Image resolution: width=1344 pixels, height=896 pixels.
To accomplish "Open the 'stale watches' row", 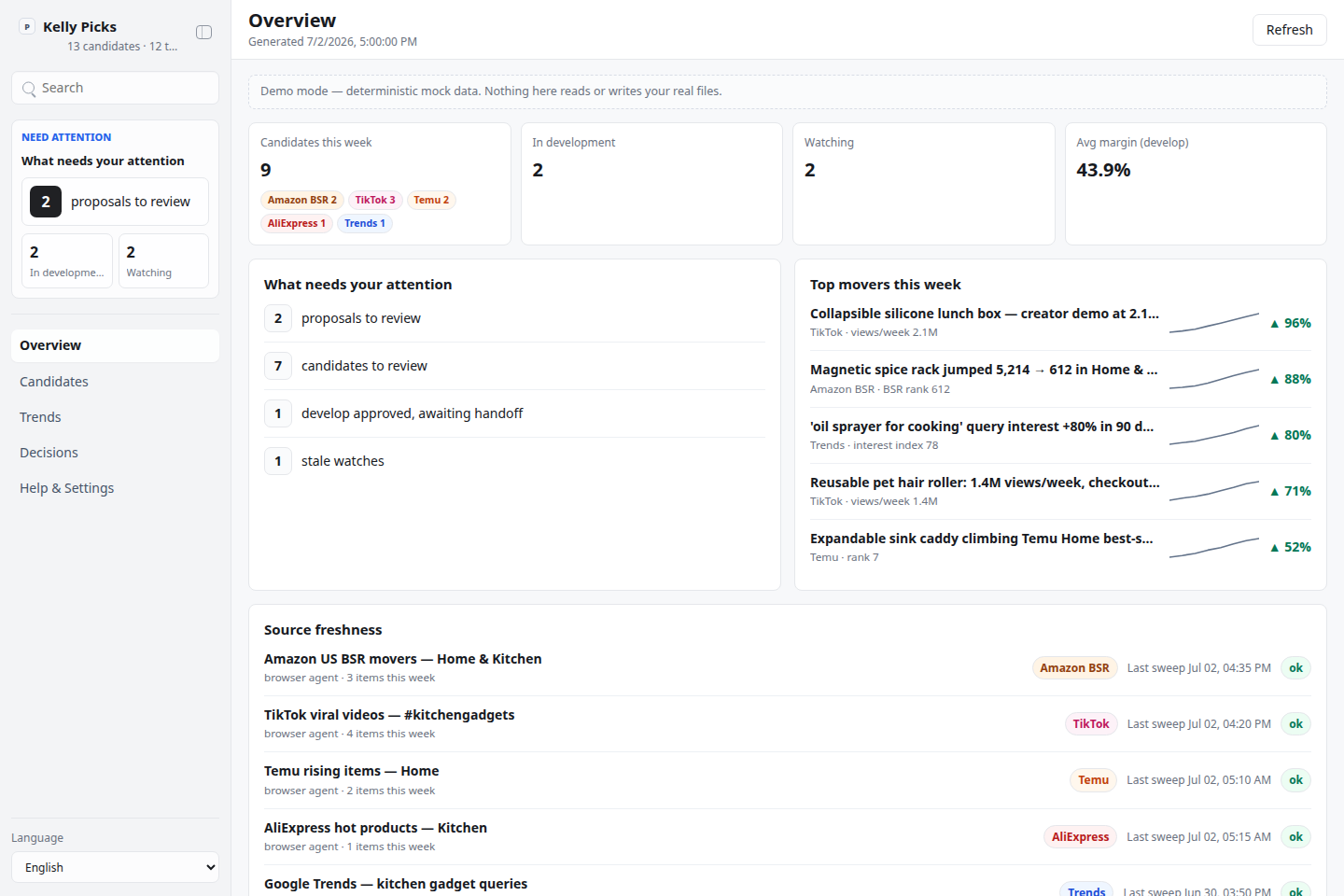I will coord(514,461).
